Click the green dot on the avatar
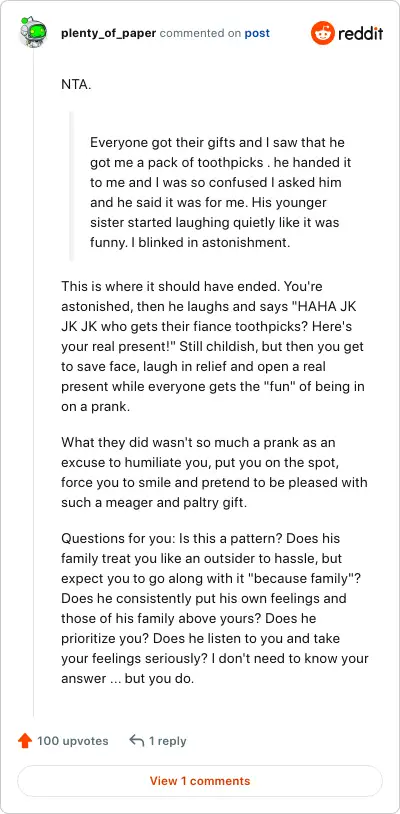The width and height of the screenshot is (400, 814). 23,21
